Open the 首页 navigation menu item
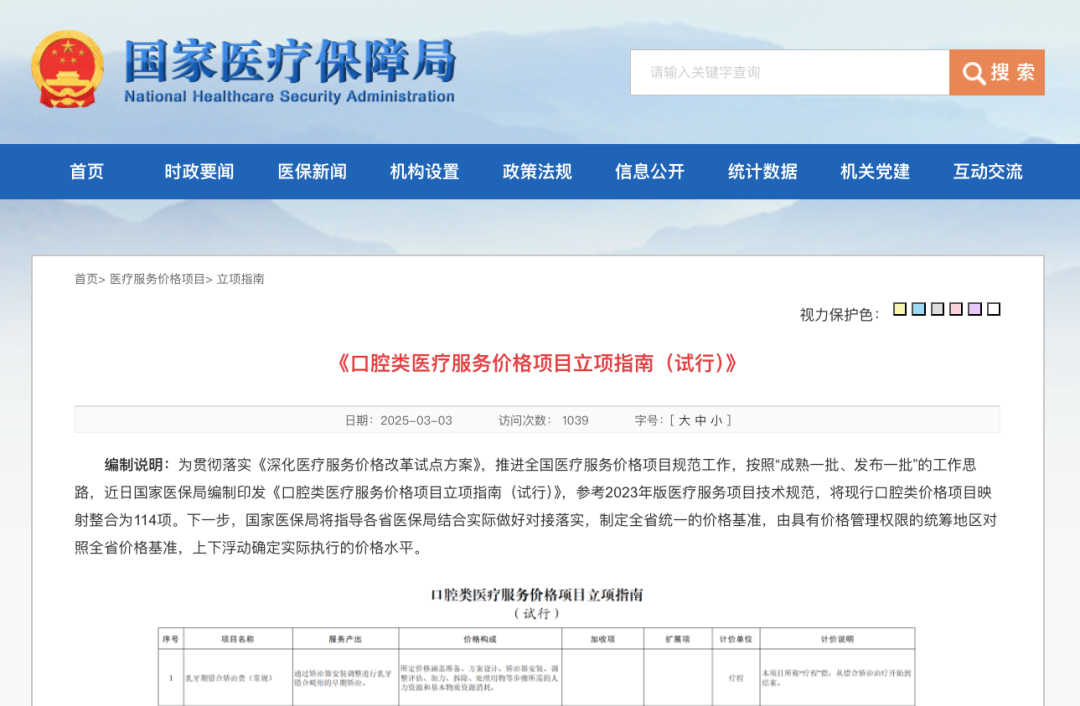Viewport: 1080px width, 706px height. click(x=87, y=172)
